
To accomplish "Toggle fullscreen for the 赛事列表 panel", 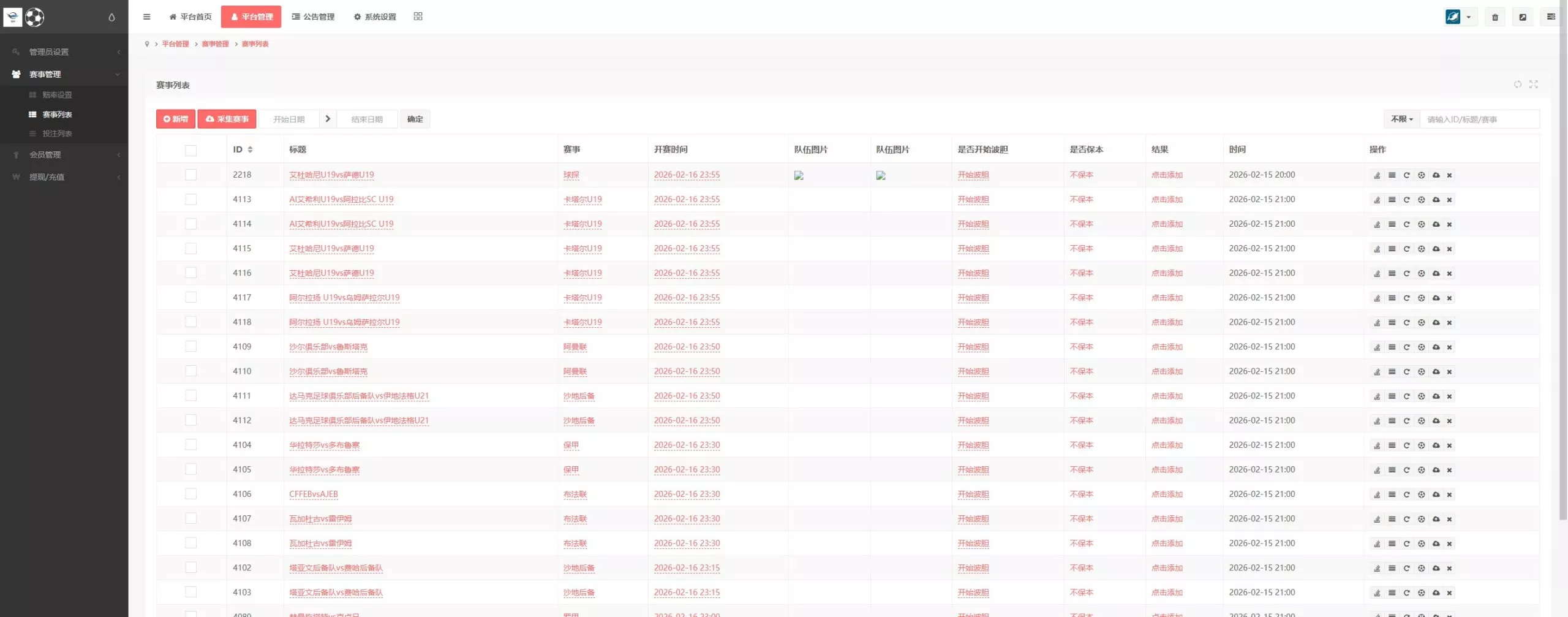I will click(1533, 85).
